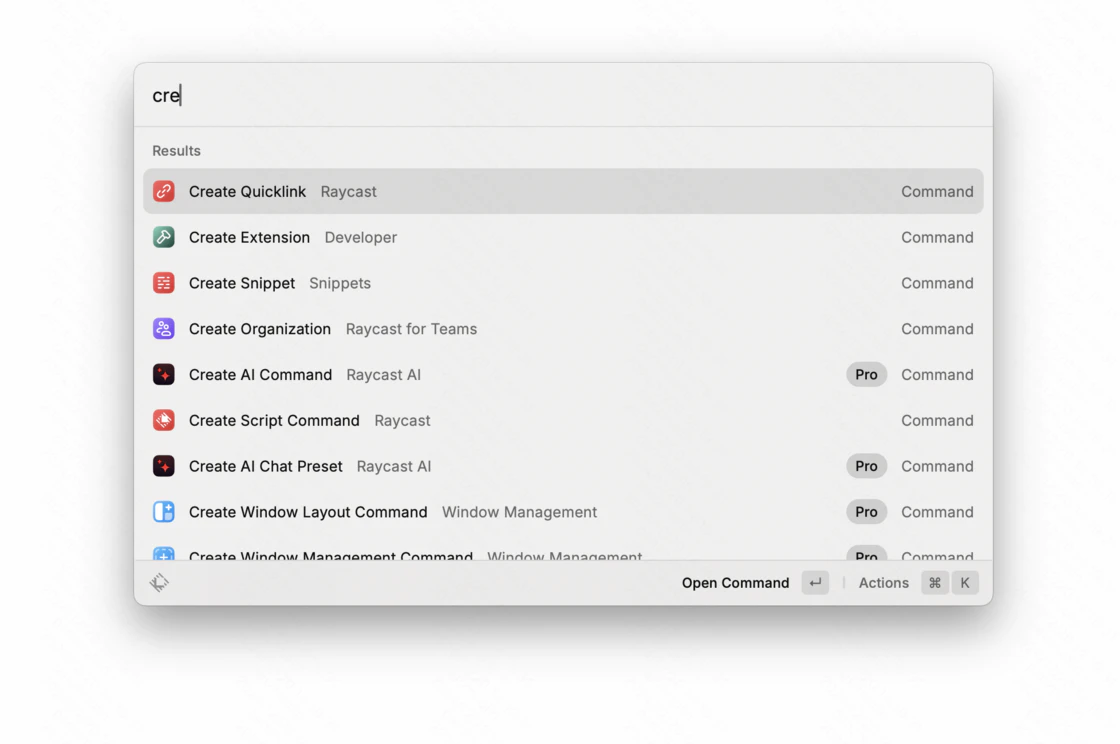Select 'Create Organization' result

(x=563, y=328)
